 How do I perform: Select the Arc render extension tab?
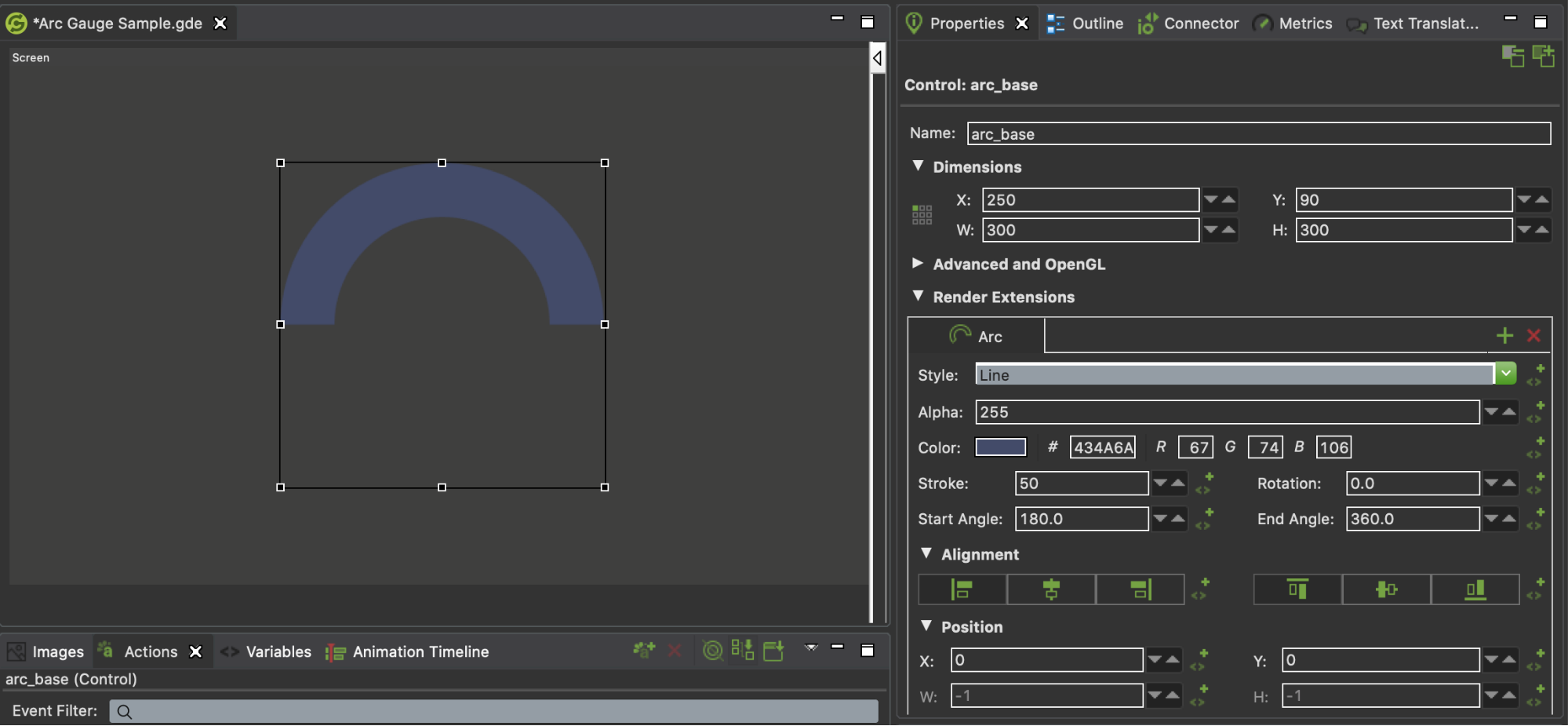[977, 336]
